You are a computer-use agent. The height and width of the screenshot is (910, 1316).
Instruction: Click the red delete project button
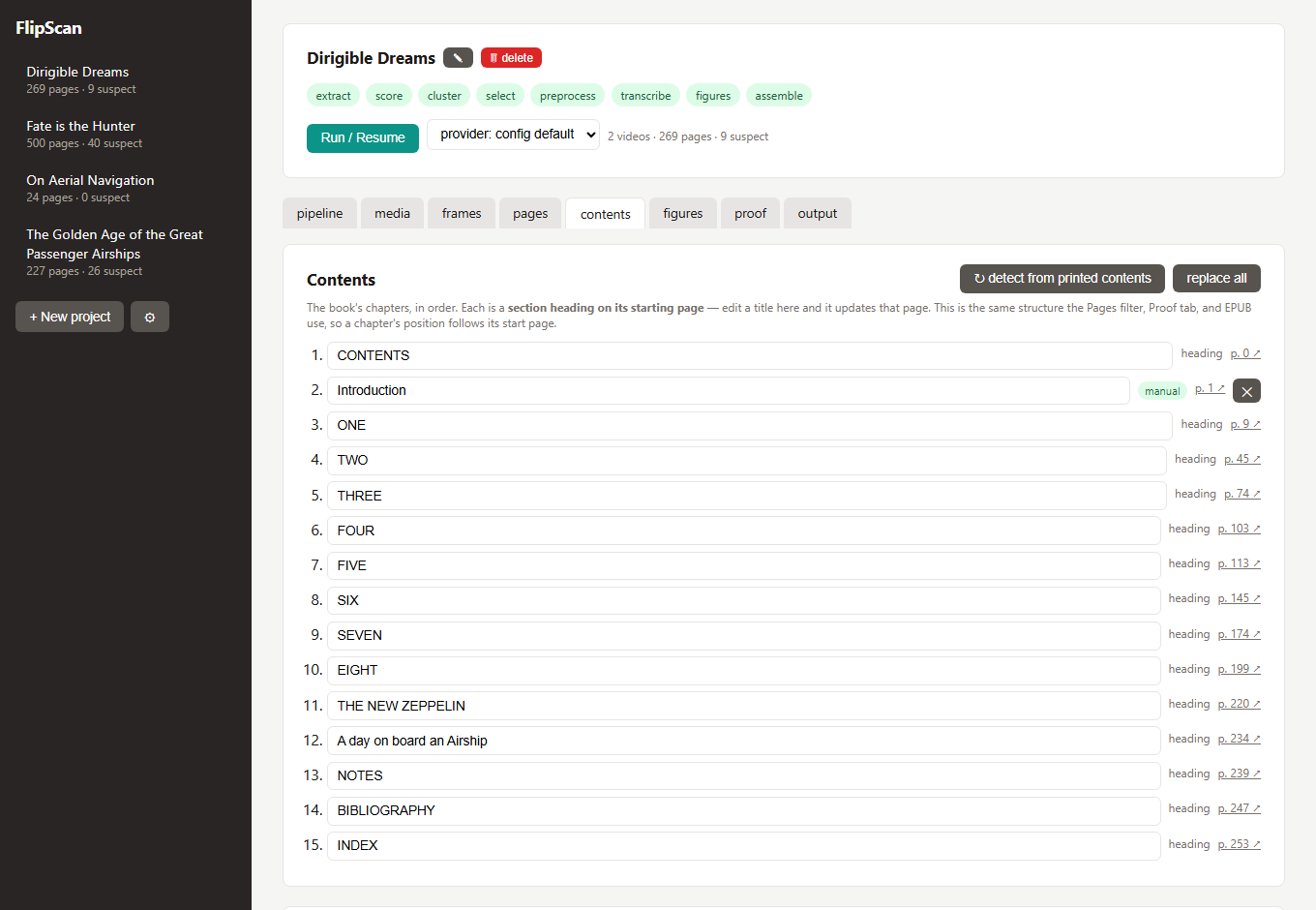point(511,58)
